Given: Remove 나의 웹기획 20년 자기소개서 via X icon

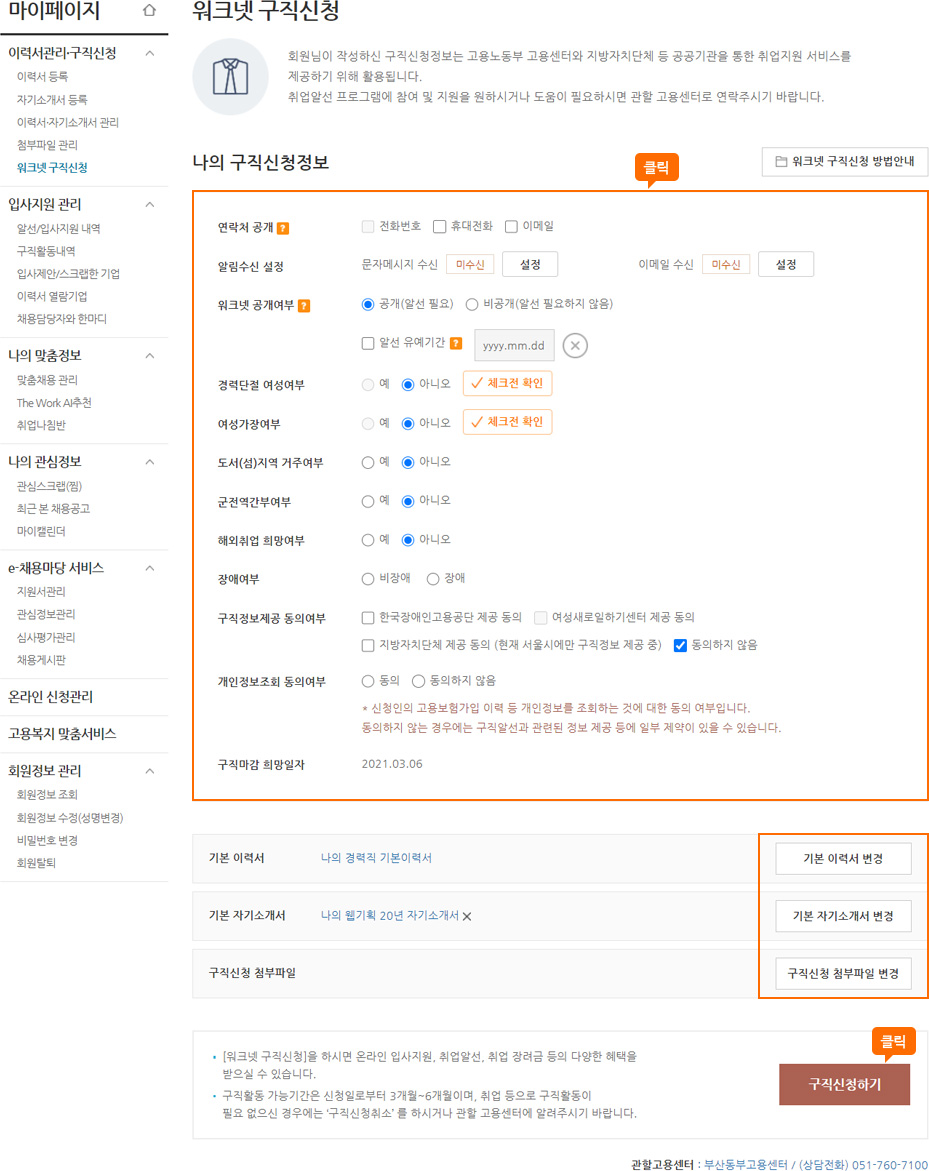Looking at the screenshot, I should point(468,916).
